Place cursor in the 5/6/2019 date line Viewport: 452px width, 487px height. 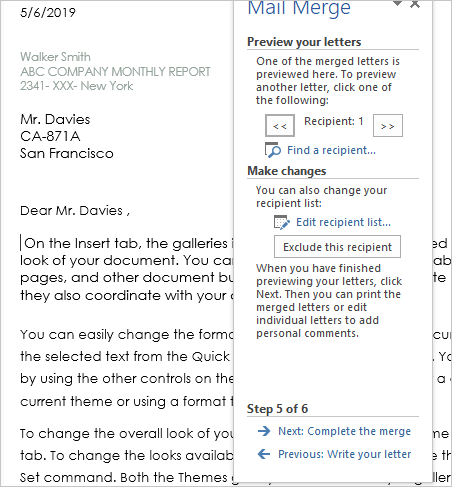pyautogui.click(x=48, y=13)
